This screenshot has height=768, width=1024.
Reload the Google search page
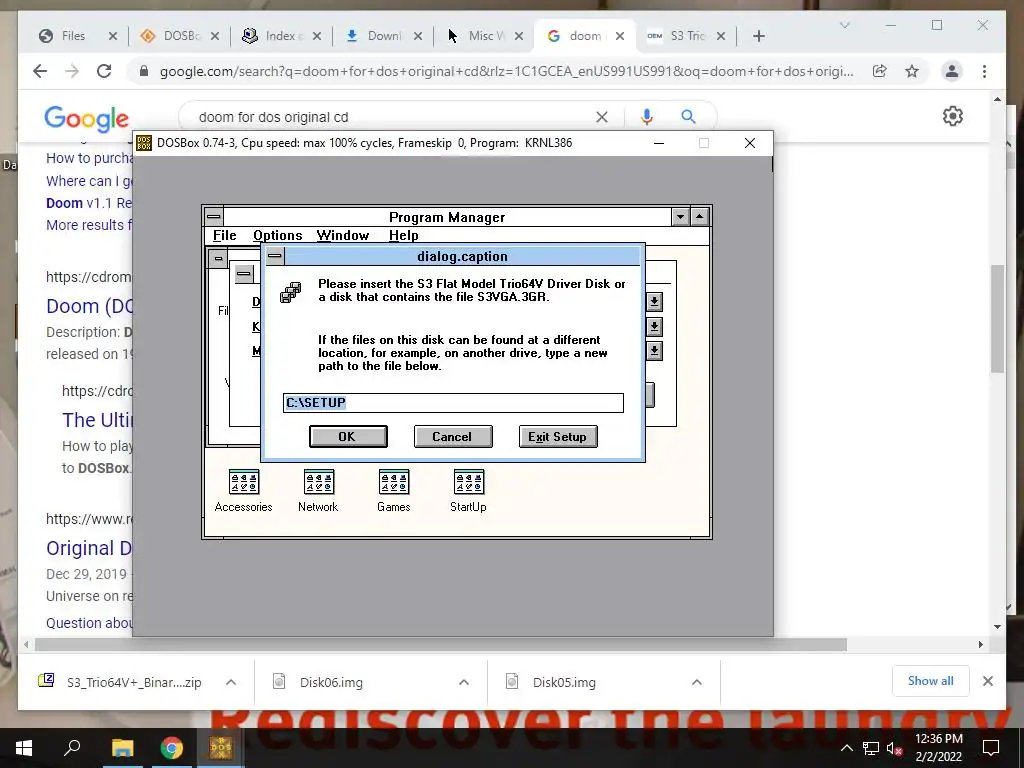tap(104, 71)
